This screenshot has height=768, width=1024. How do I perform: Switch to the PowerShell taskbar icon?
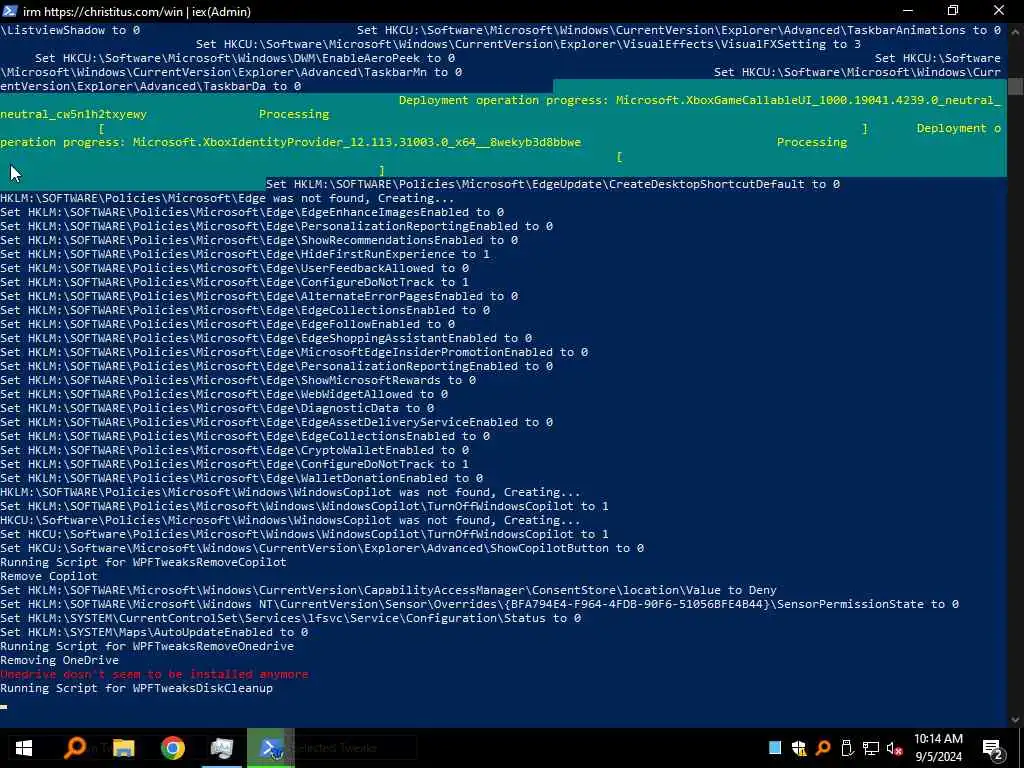click(x=270, y=748)
